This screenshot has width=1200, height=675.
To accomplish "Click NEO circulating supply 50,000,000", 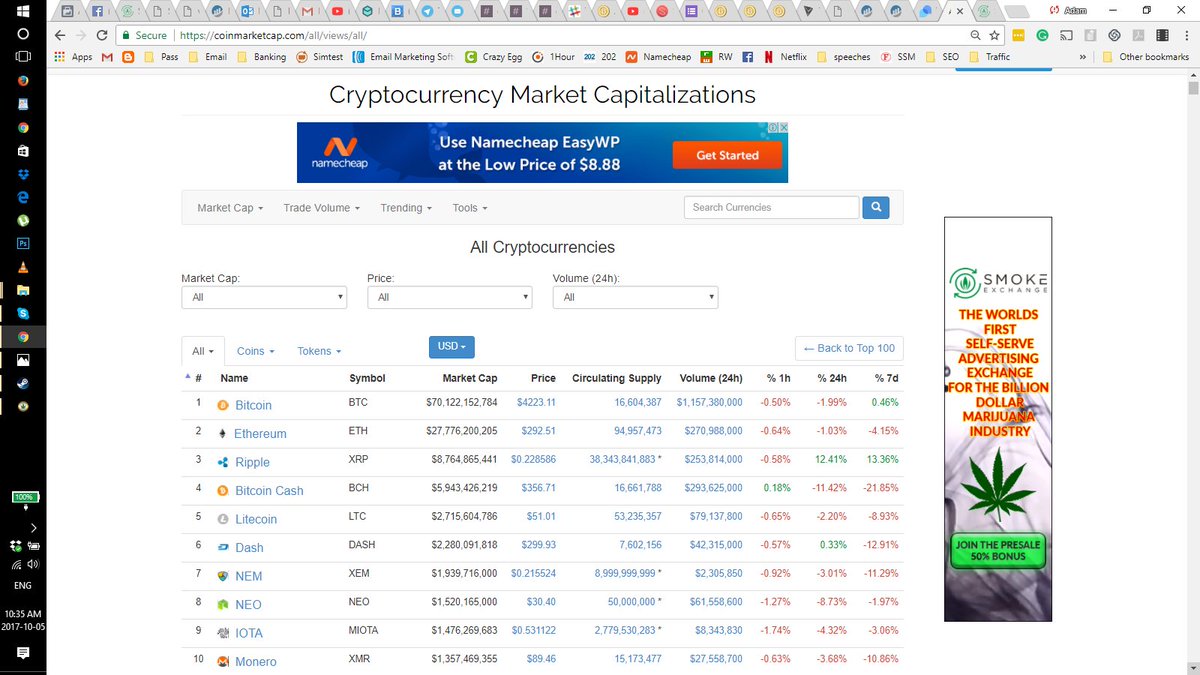I will coord(631,604).
